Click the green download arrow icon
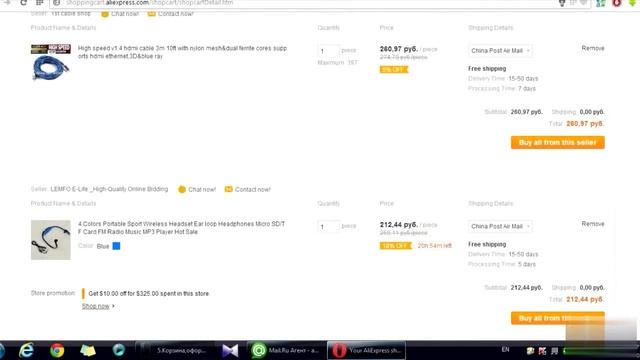This screenshot has height=360, width=640. (x=632, y=3)
